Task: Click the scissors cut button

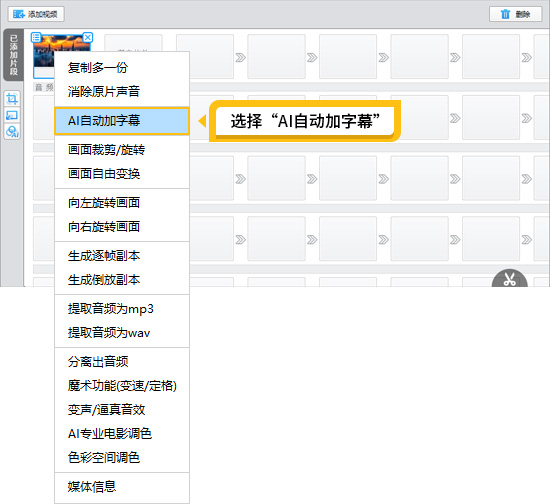Action: pyautogui.click(x=509, y=280)
